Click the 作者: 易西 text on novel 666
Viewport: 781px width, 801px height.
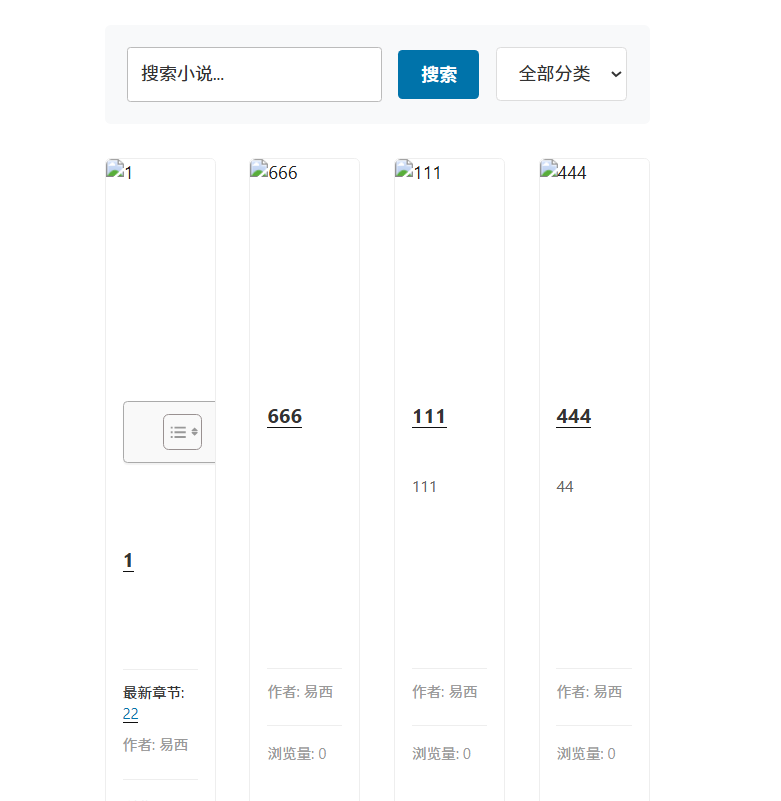click(300, 692)
